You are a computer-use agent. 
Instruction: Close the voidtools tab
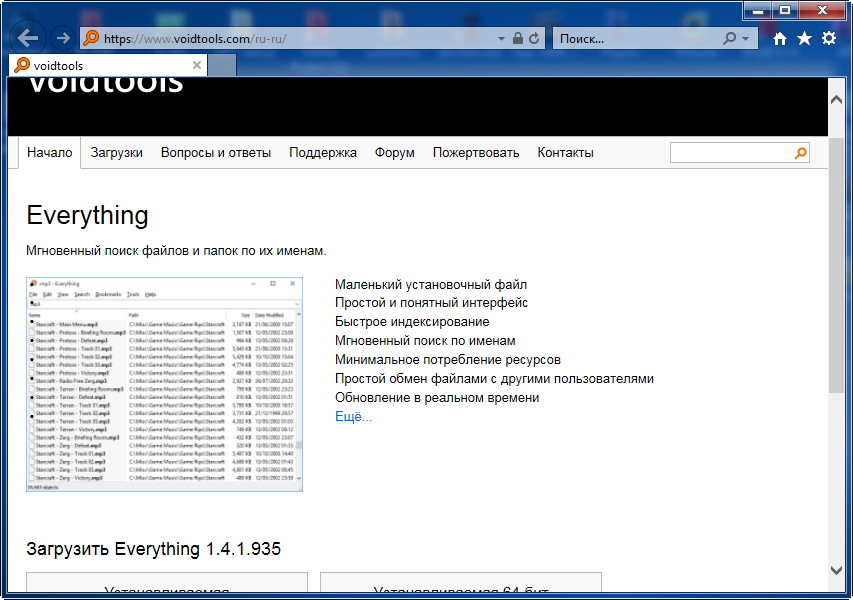[x=197, y=65]
